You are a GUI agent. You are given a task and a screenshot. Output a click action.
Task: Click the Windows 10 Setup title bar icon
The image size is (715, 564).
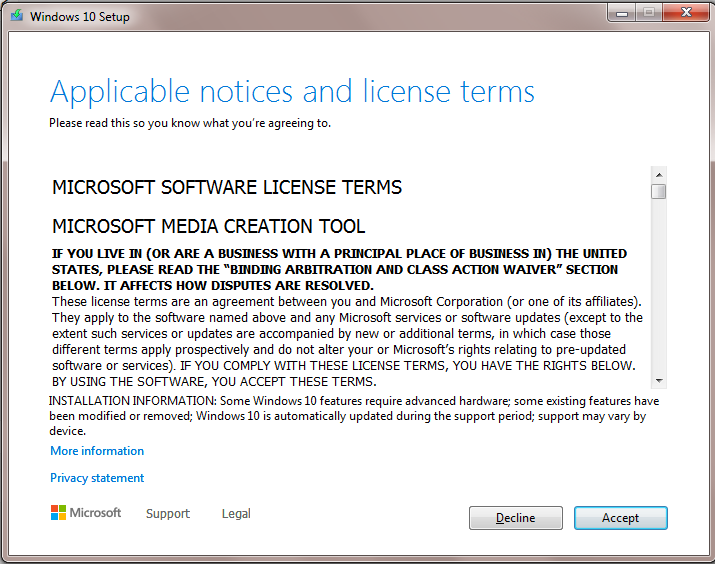pyautogui.click(x=17, y=16)
